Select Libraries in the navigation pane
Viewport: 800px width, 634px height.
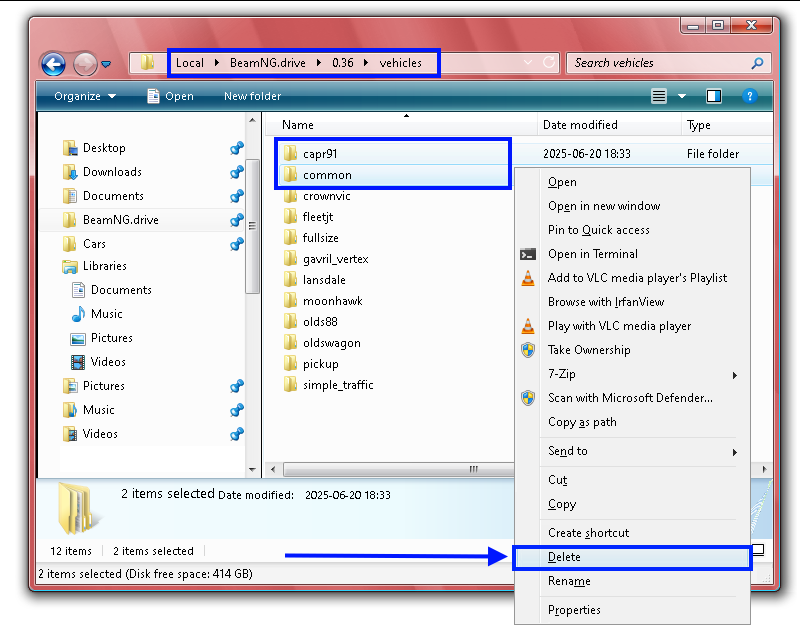(105, 266)
